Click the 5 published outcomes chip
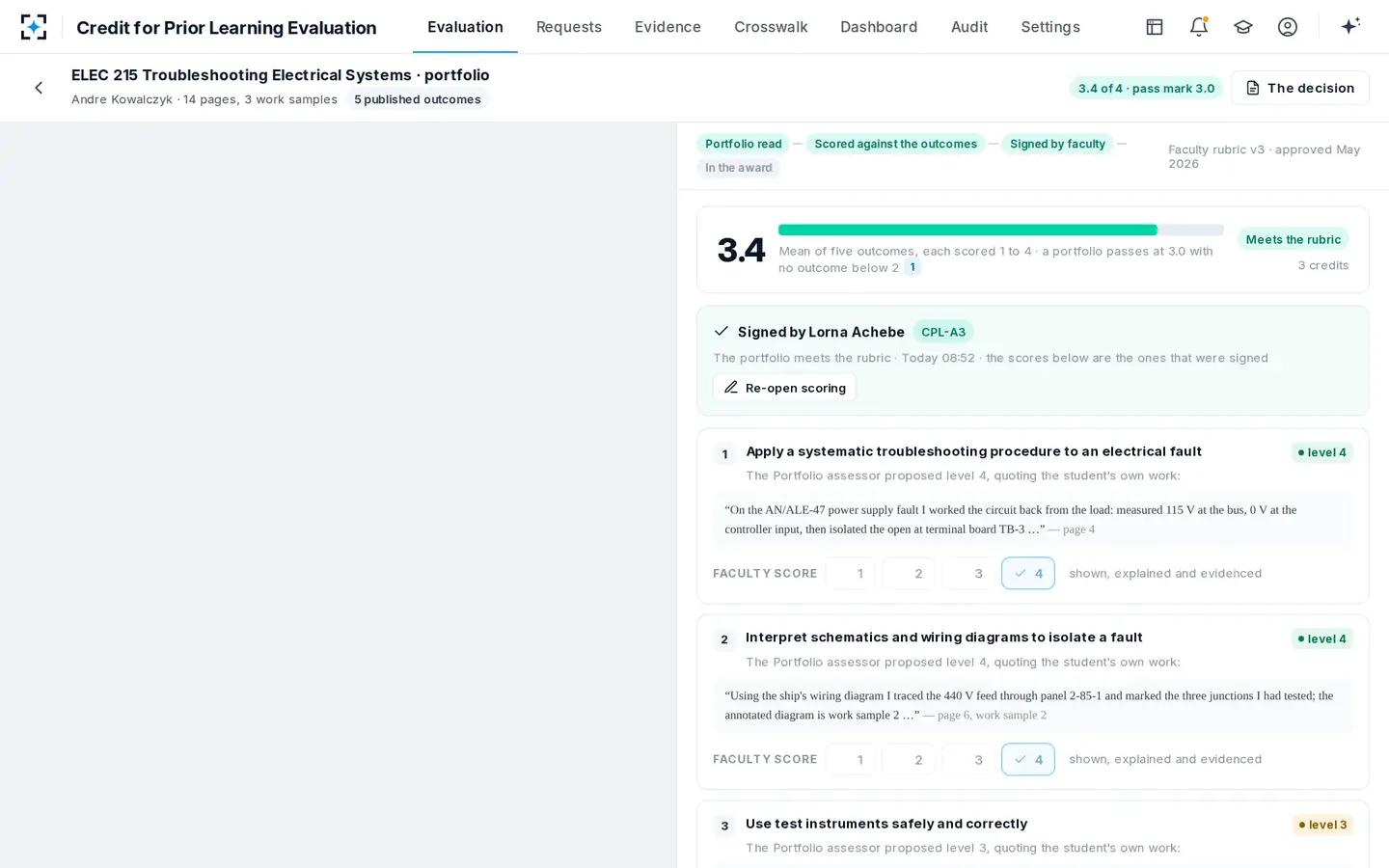Image resolution: width=1389 pixels, height=868 pixels. [x=418, y=99]
